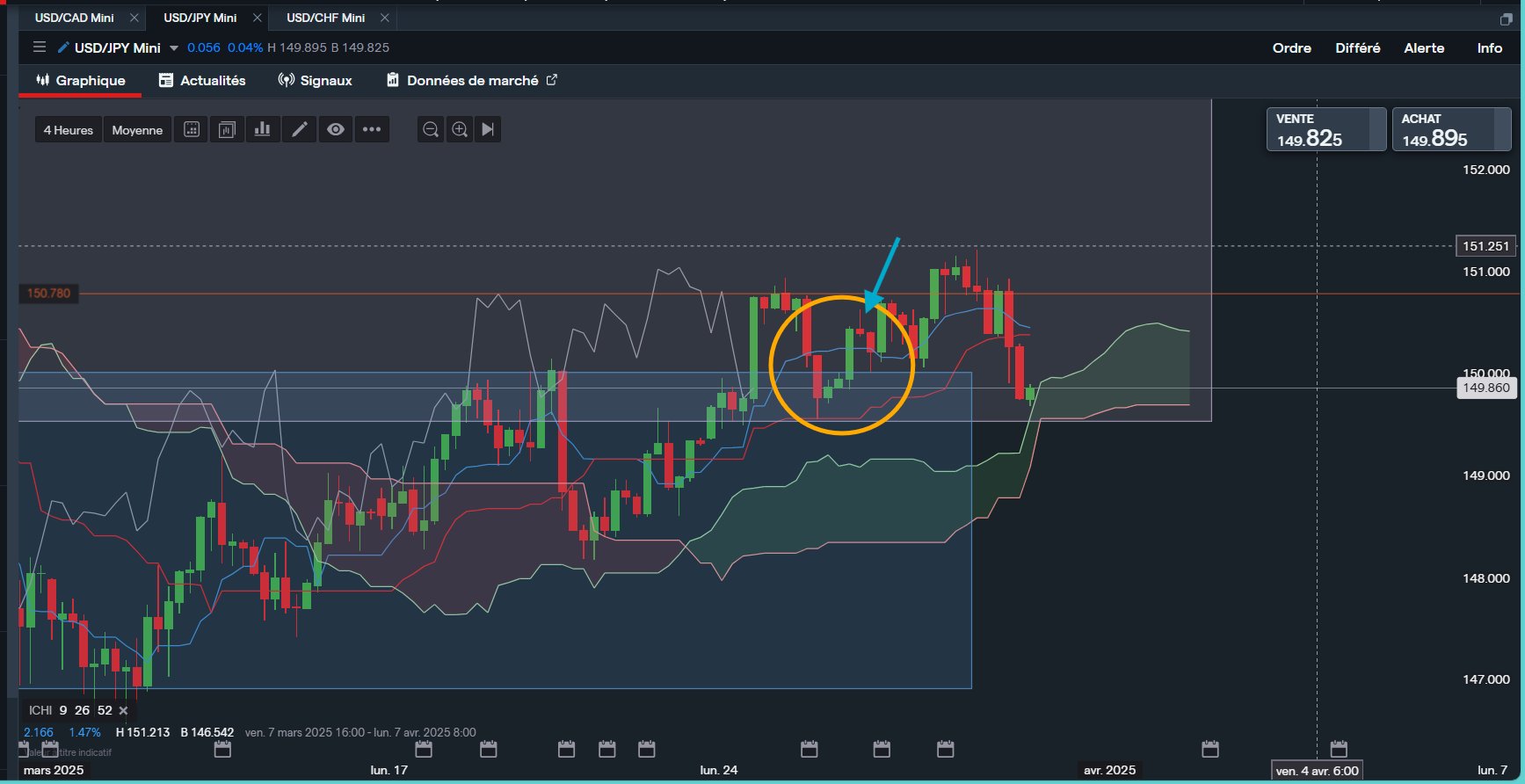
Task: Toggle visibility with the eye icon
Action: point(335,130)
